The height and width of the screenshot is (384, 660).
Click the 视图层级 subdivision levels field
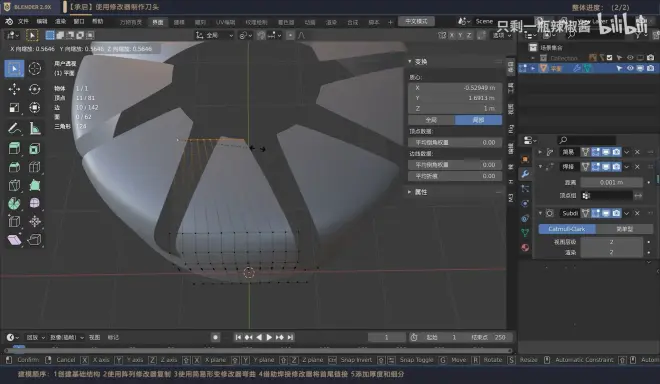coord(611,242)
